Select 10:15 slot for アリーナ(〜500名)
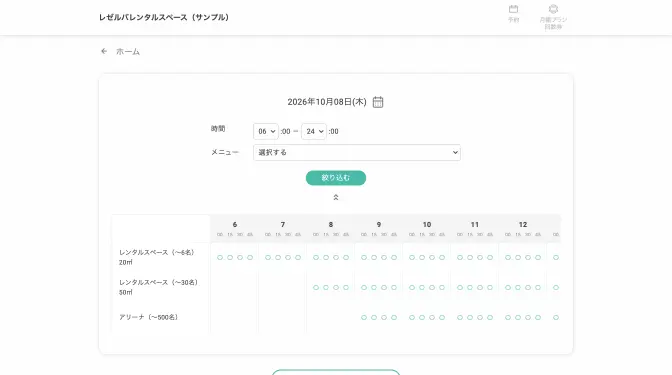This screenshot has height=375, width=672. click(x=422, y=318)
